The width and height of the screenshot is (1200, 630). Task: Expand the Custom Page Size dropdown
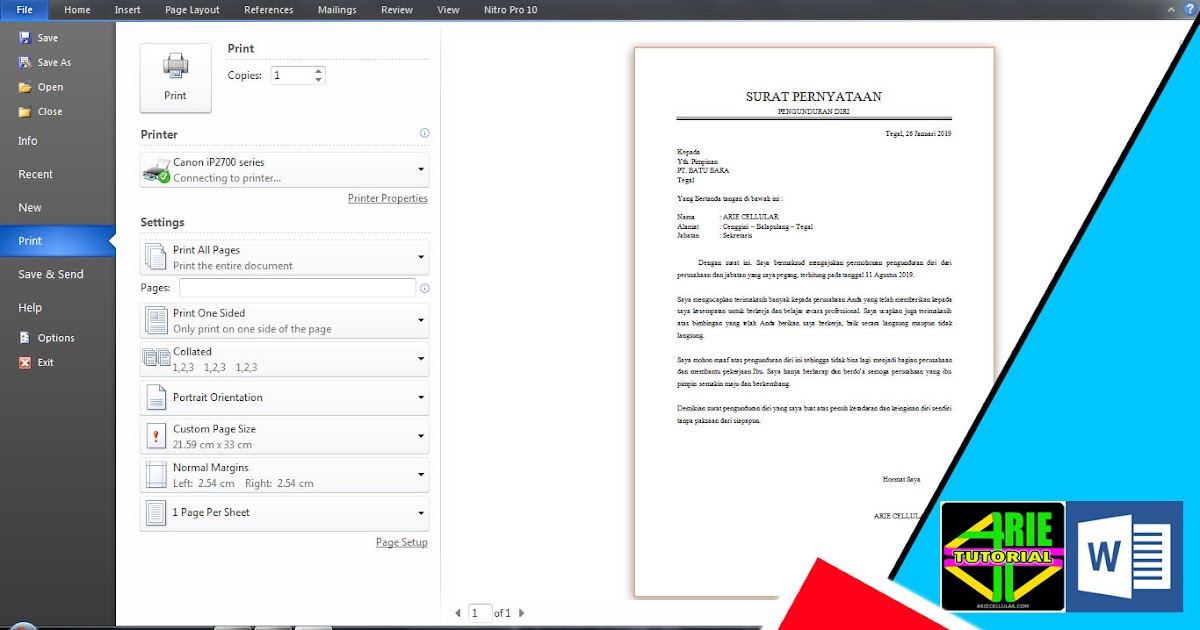coord(421,436)
